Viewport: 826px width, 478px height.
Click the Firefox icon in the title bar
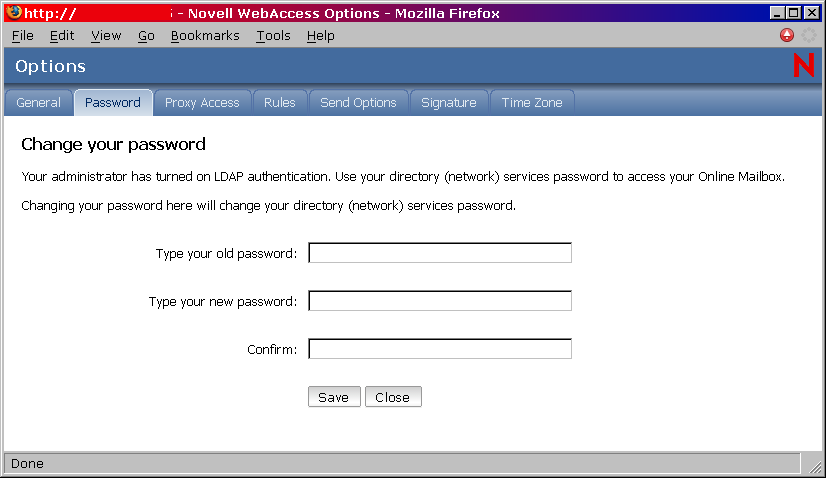pyautogui.click(x=14, y=13)
